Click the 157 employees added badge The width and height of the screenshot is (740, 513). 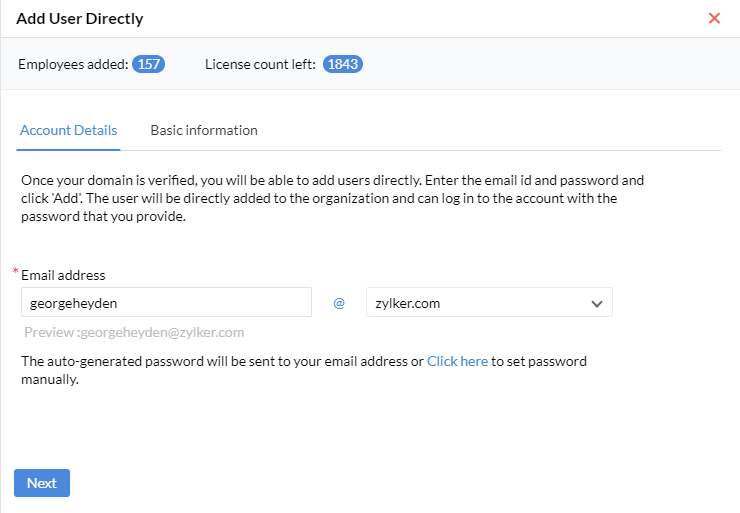pyautogui.click(x=149, y=64)
